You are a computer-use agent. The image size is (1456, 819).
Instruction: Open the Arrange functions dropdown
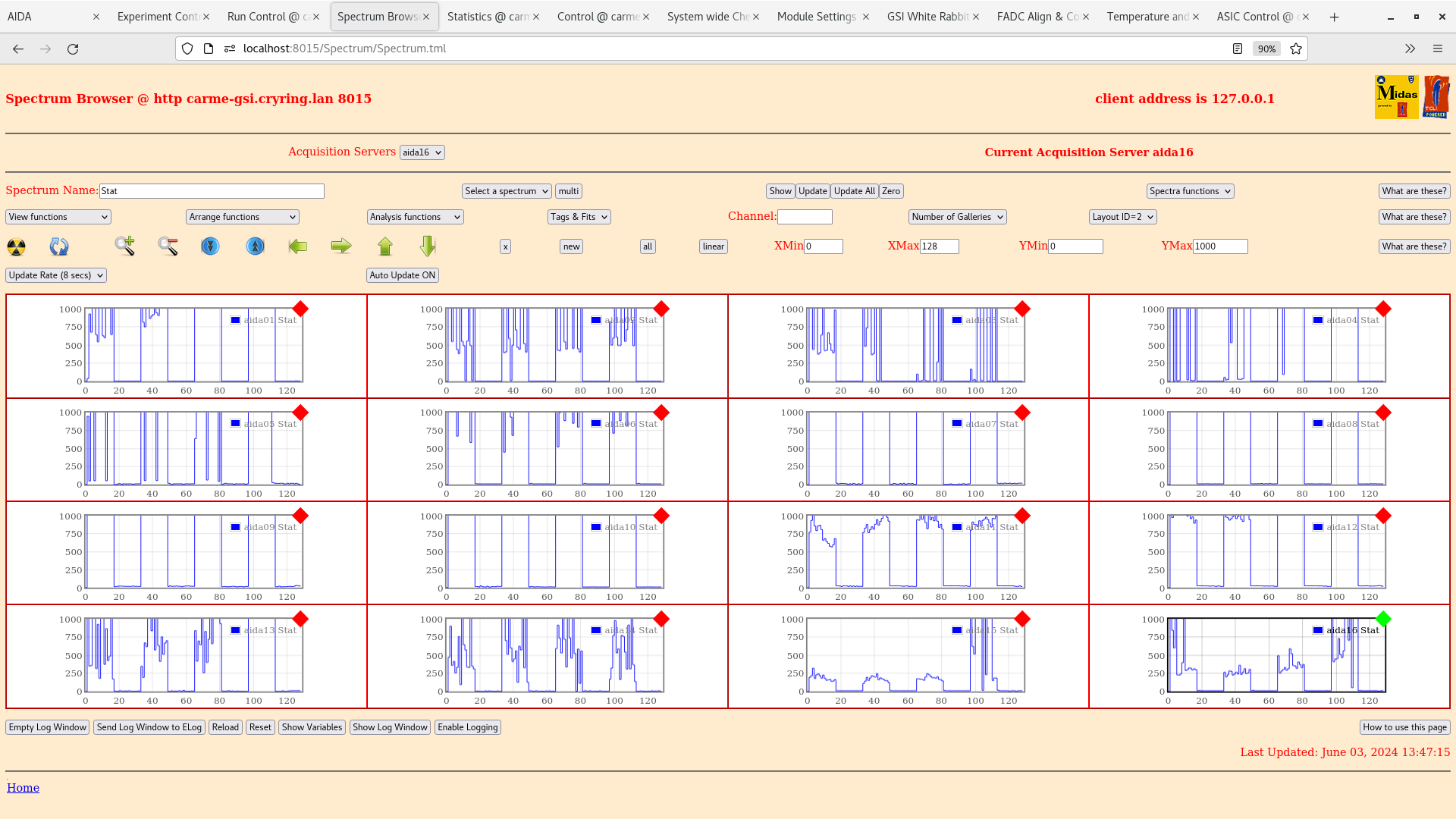(243, 217)
